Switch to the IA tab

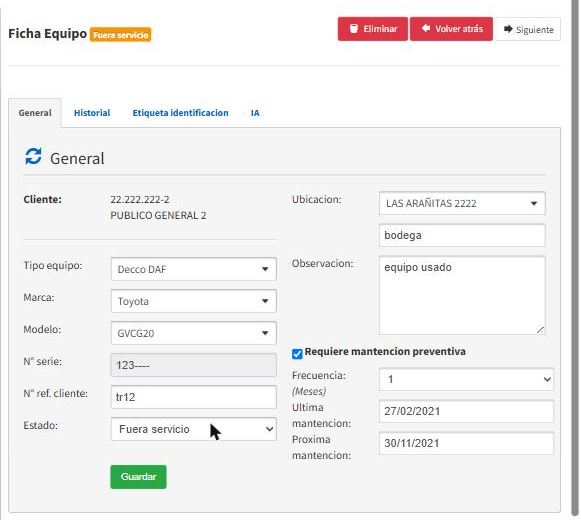coord(255,113)
